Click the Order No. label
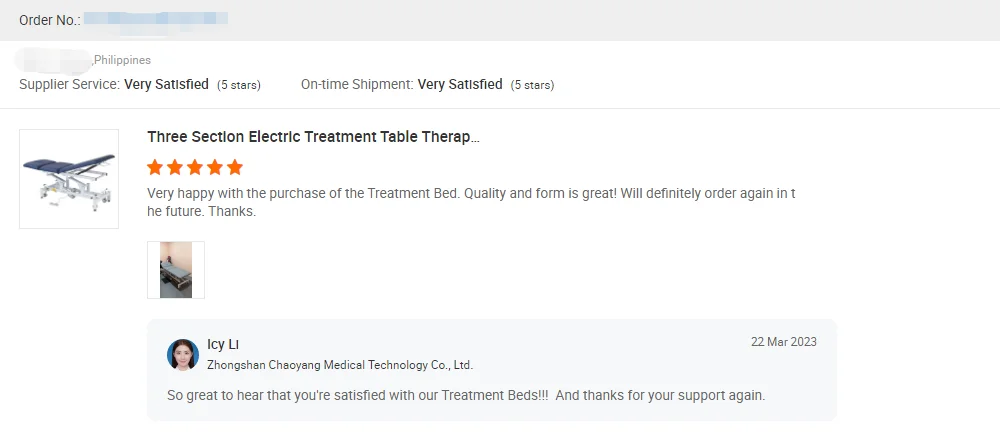 coord(49,20)
